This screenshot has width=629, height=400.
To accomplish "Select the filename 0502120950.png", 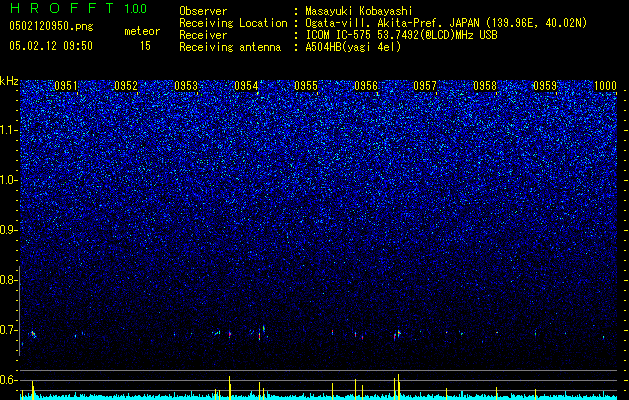I will (x=51, y=26).
